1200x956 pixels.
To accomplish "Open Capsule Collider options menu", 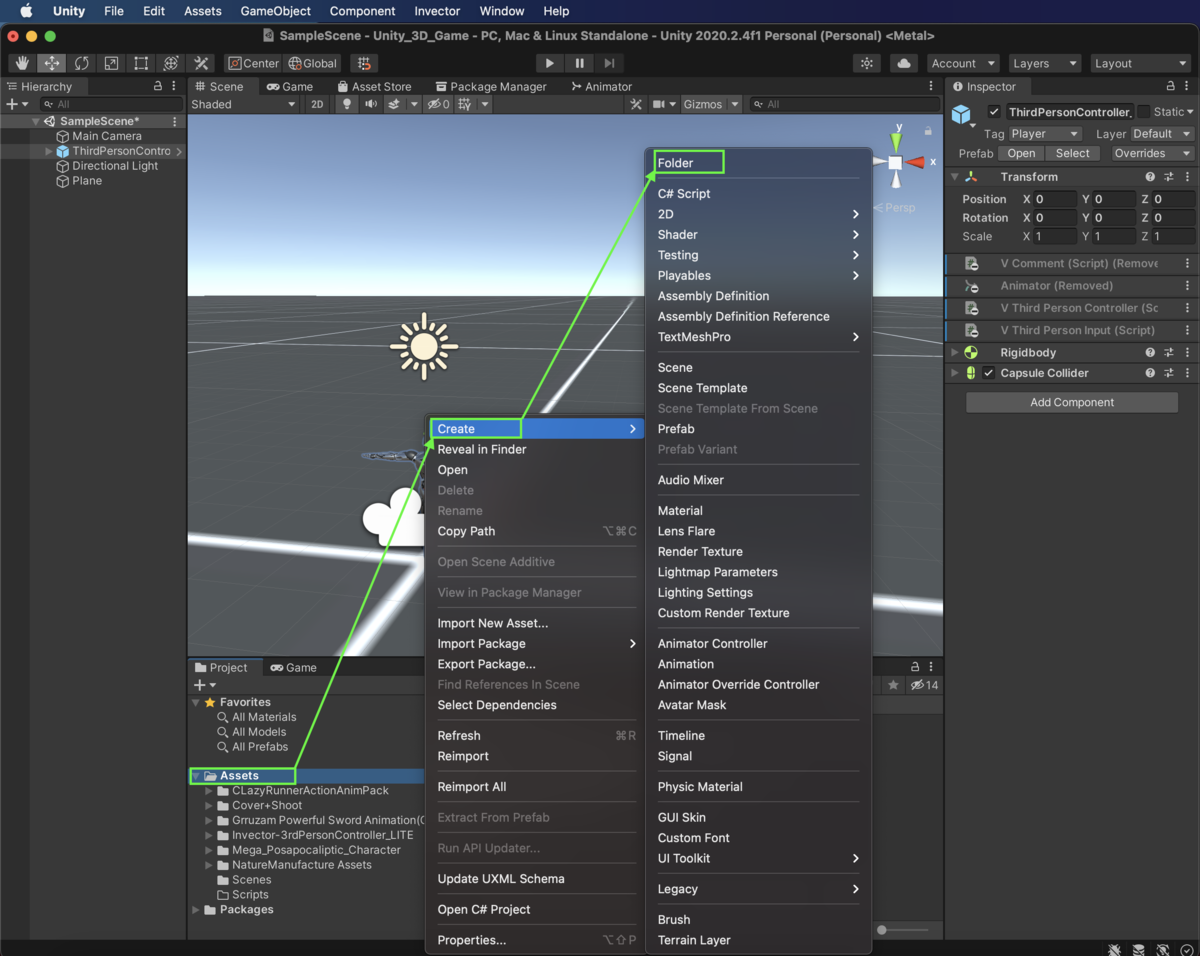I will [1187, 373].
